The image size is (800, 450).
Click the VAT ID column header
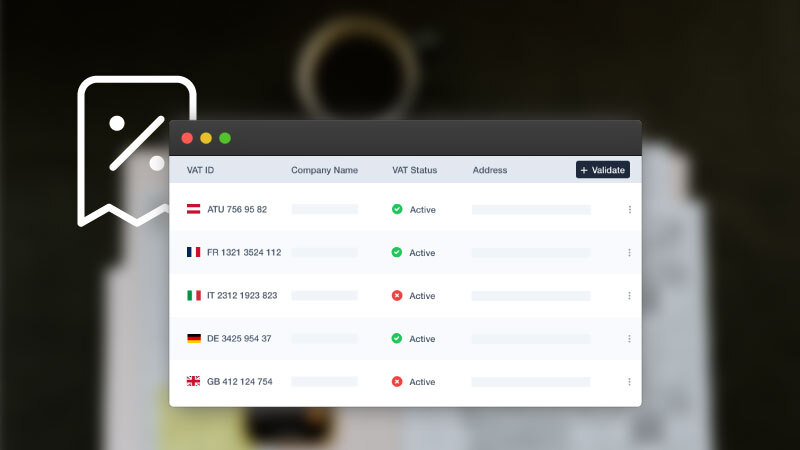[200, 170]
